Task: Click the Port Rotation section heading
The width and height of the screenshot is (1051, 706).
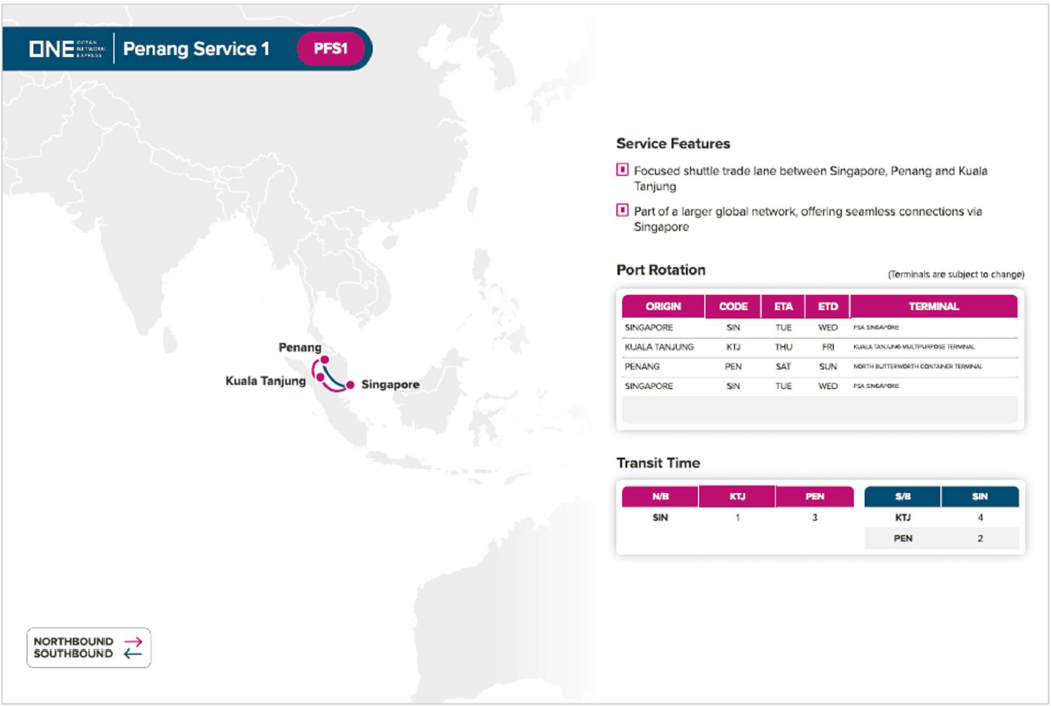Action: pyautogui.click(x=660, y=270)
